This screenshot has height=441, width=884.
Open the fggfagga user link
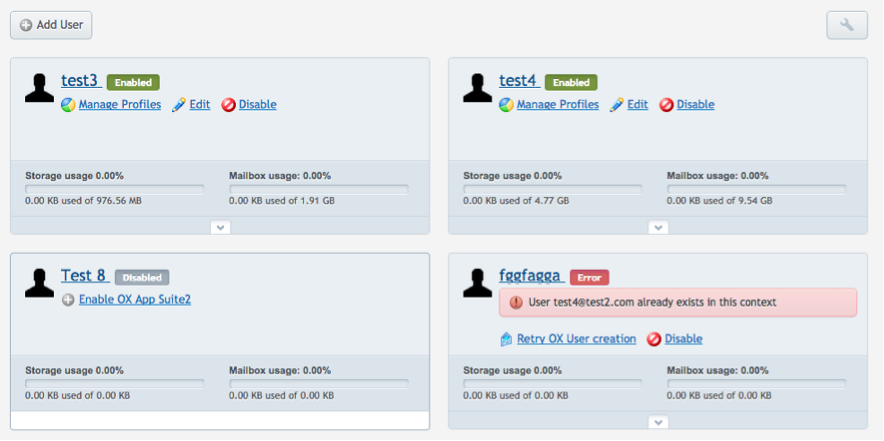(532, 276)
